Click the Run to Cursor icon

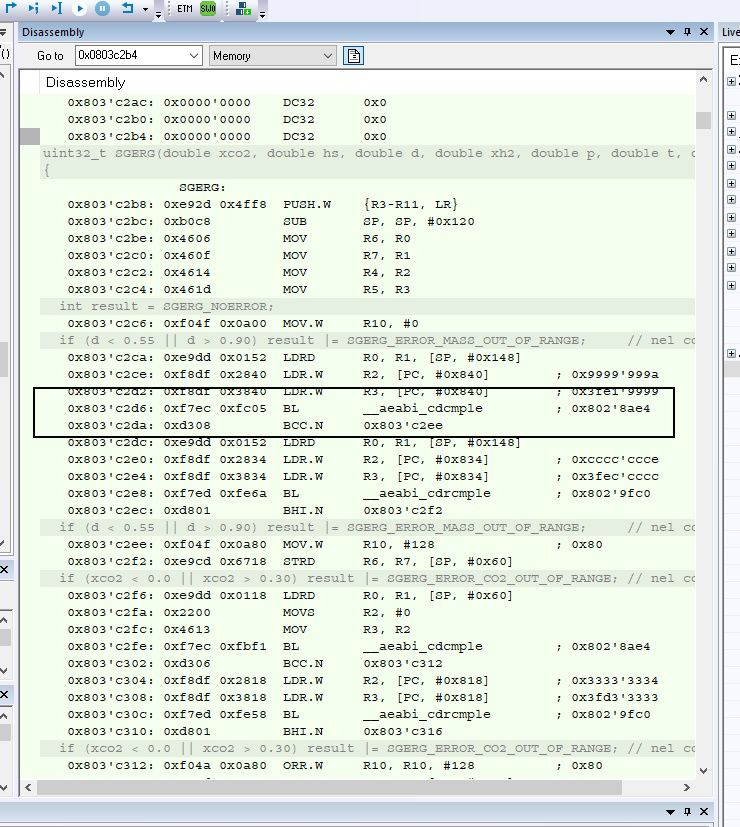click(x=56, y=8)
